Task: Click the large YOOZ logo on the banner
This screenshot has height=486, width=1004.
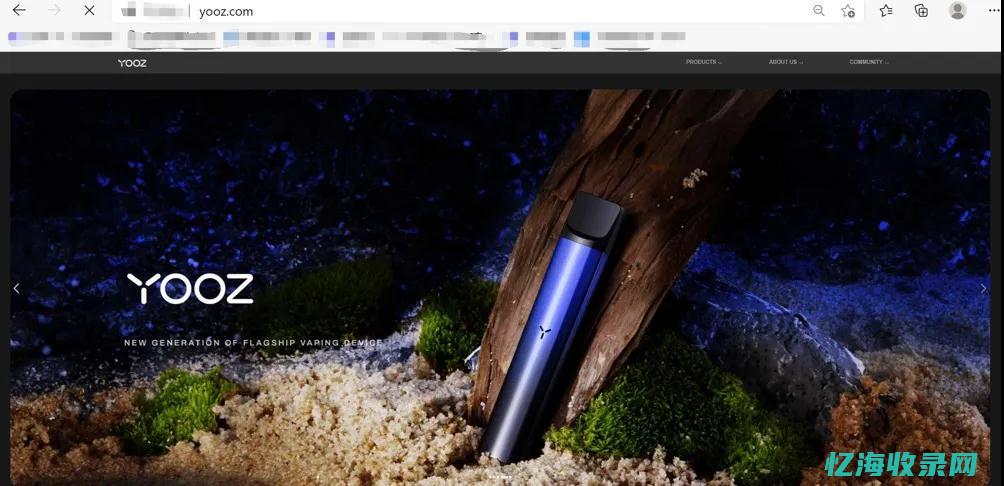Action: [x=190, y=289]
